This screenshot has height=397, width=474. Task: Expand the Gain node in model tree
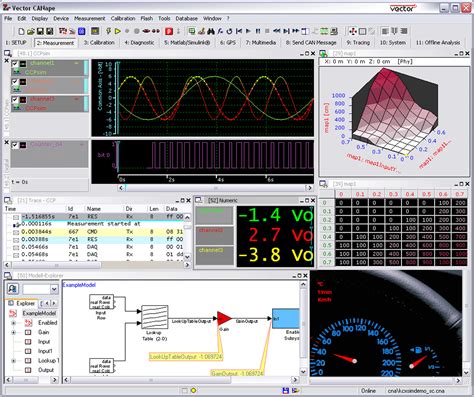14,332
